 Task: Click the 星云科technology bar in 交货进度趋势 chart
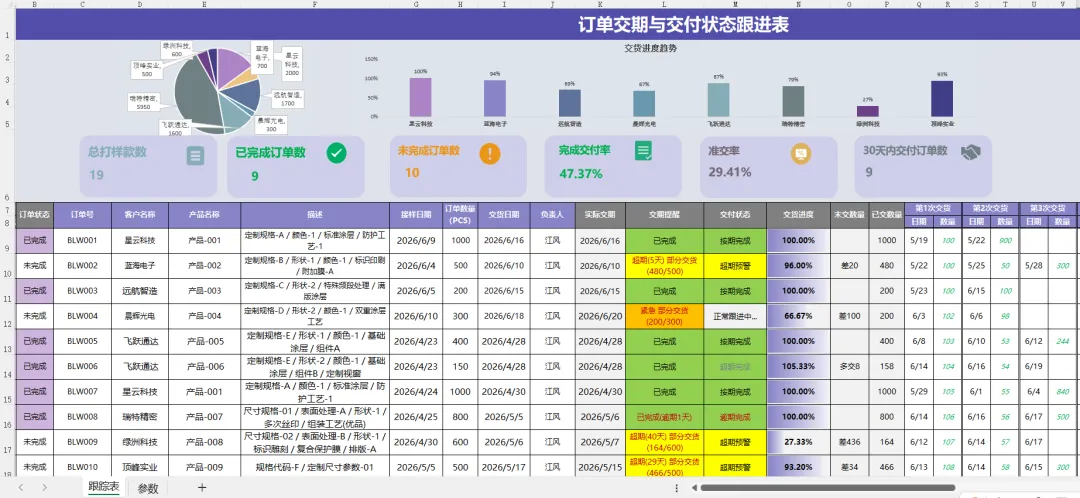pyautogui.click(x=420, y=97)
